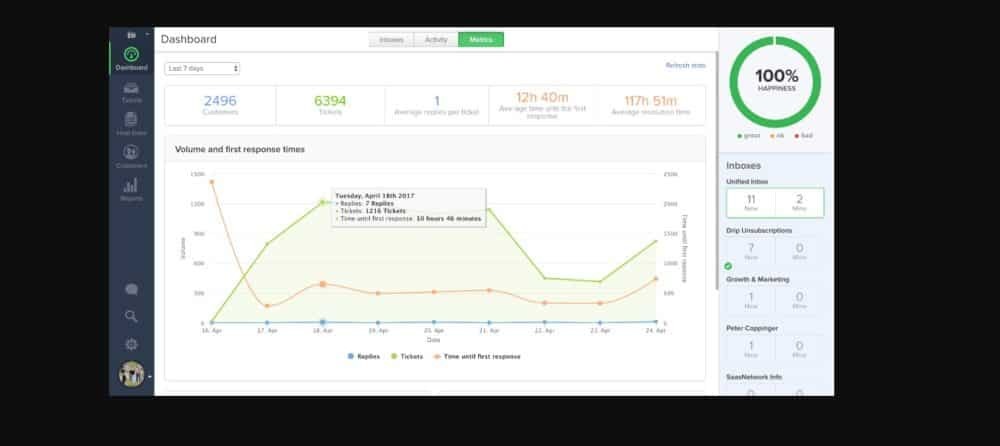Expand the user avatar menu

click(x=133, y=375)
